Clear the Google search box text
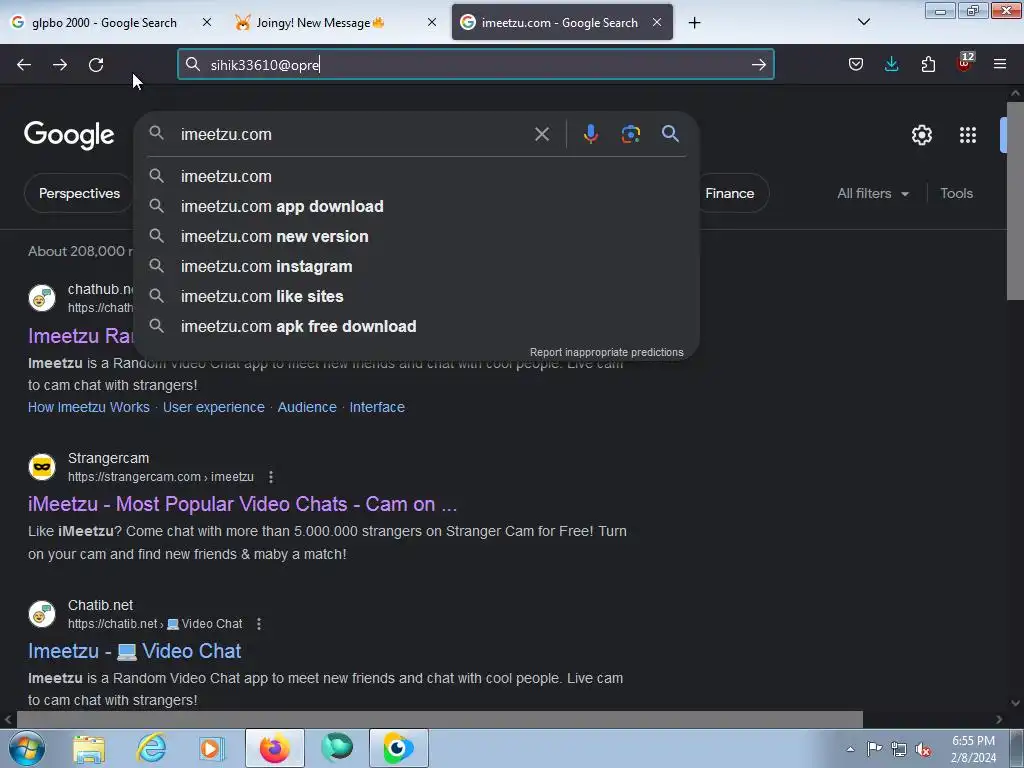Screen dimensions: 1024x768 coord(541,135)
